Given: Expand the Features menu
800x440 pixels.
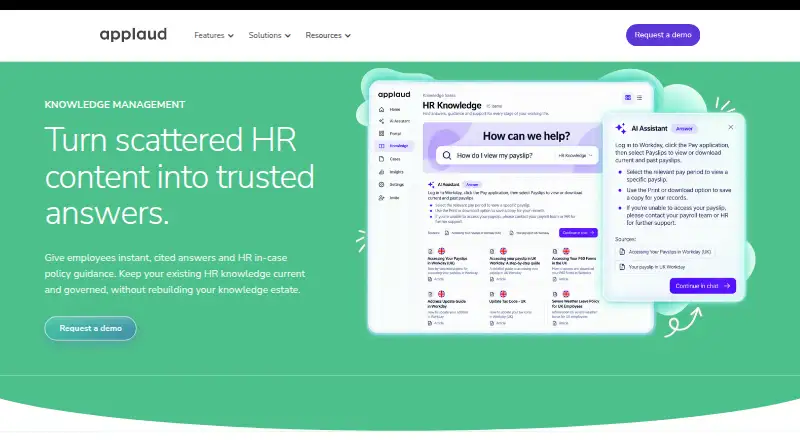Looking at the screenshot, I should pyautogui.click(x=214, y=35).
